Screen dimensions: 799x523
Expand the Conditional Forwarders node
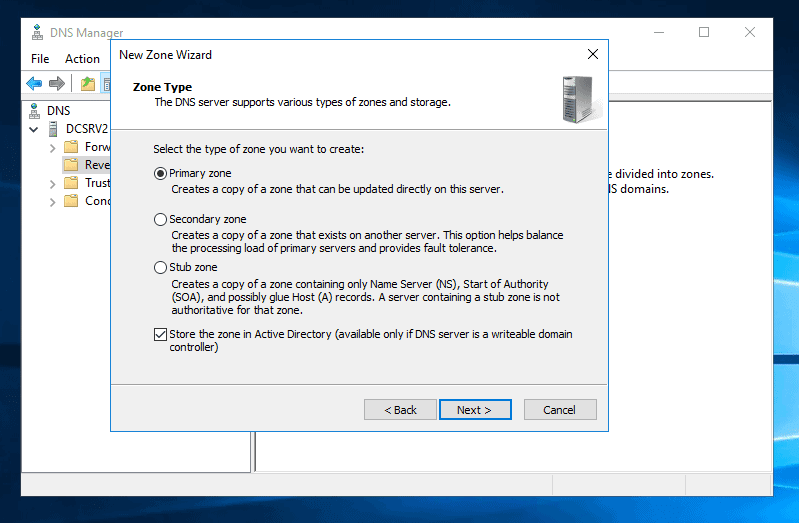[x=52, y=202]
